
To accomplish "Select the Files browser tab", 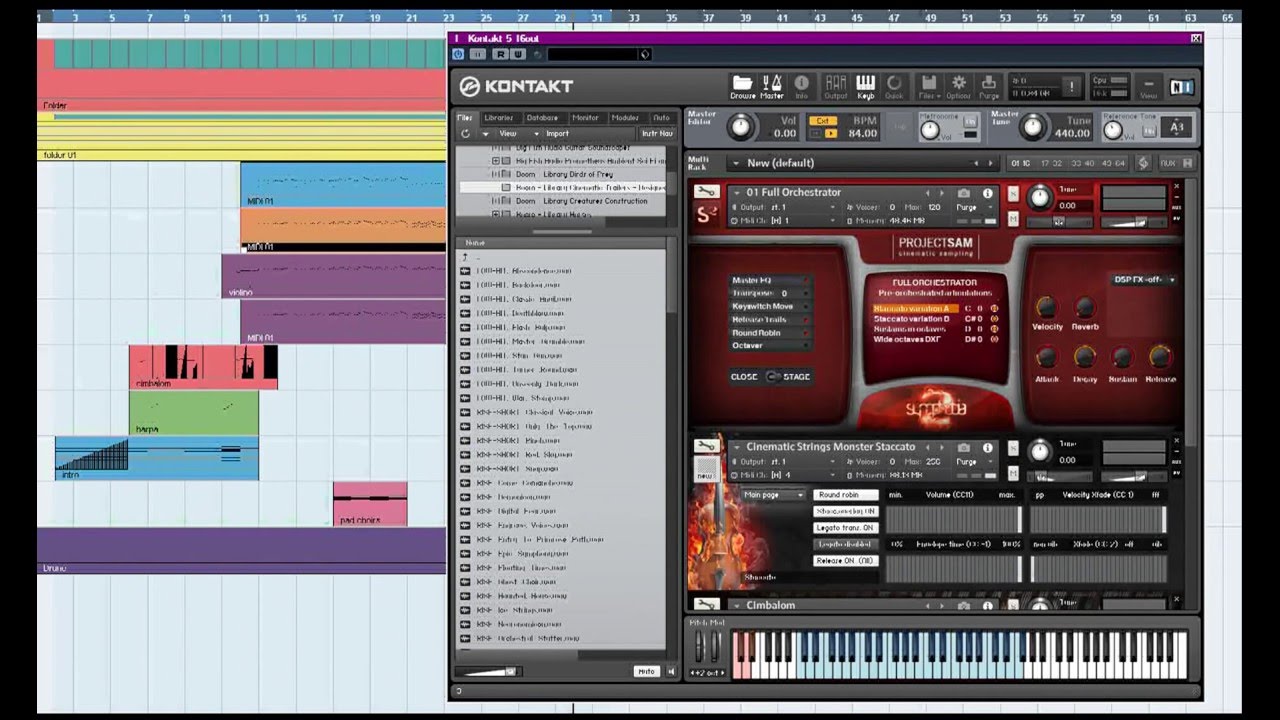I will (465, 118).
